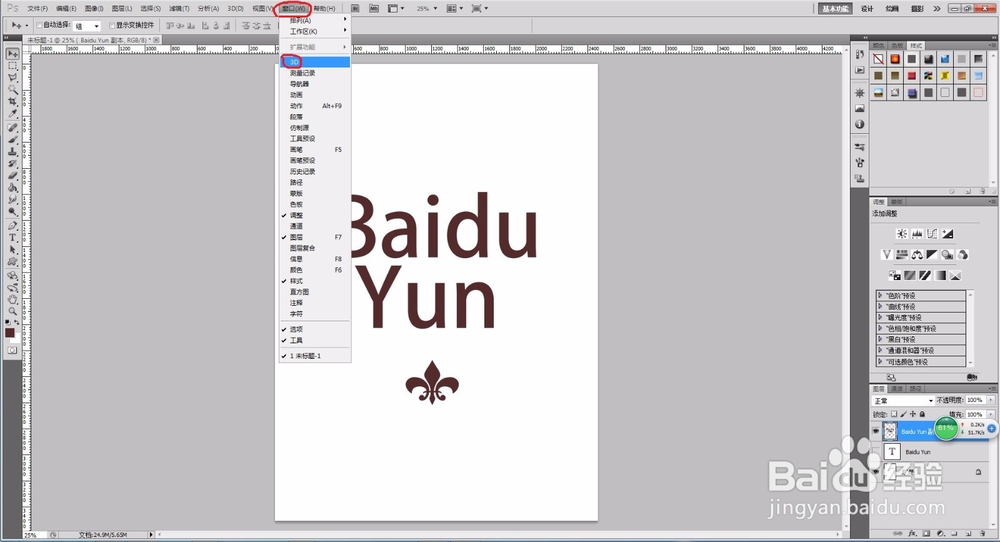The image size is (1000, 542).
Task: Uncheck 图层 in the Window menu
Action: click(315, 237)
